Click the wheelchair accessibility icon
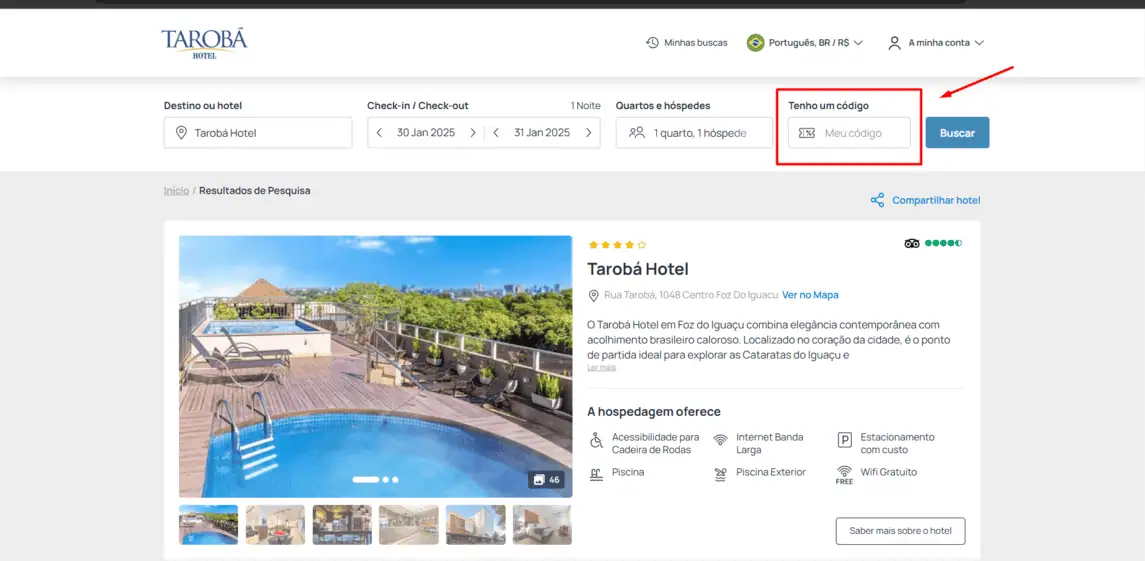Screen dimensions: 1145x561 pos(597,440)
